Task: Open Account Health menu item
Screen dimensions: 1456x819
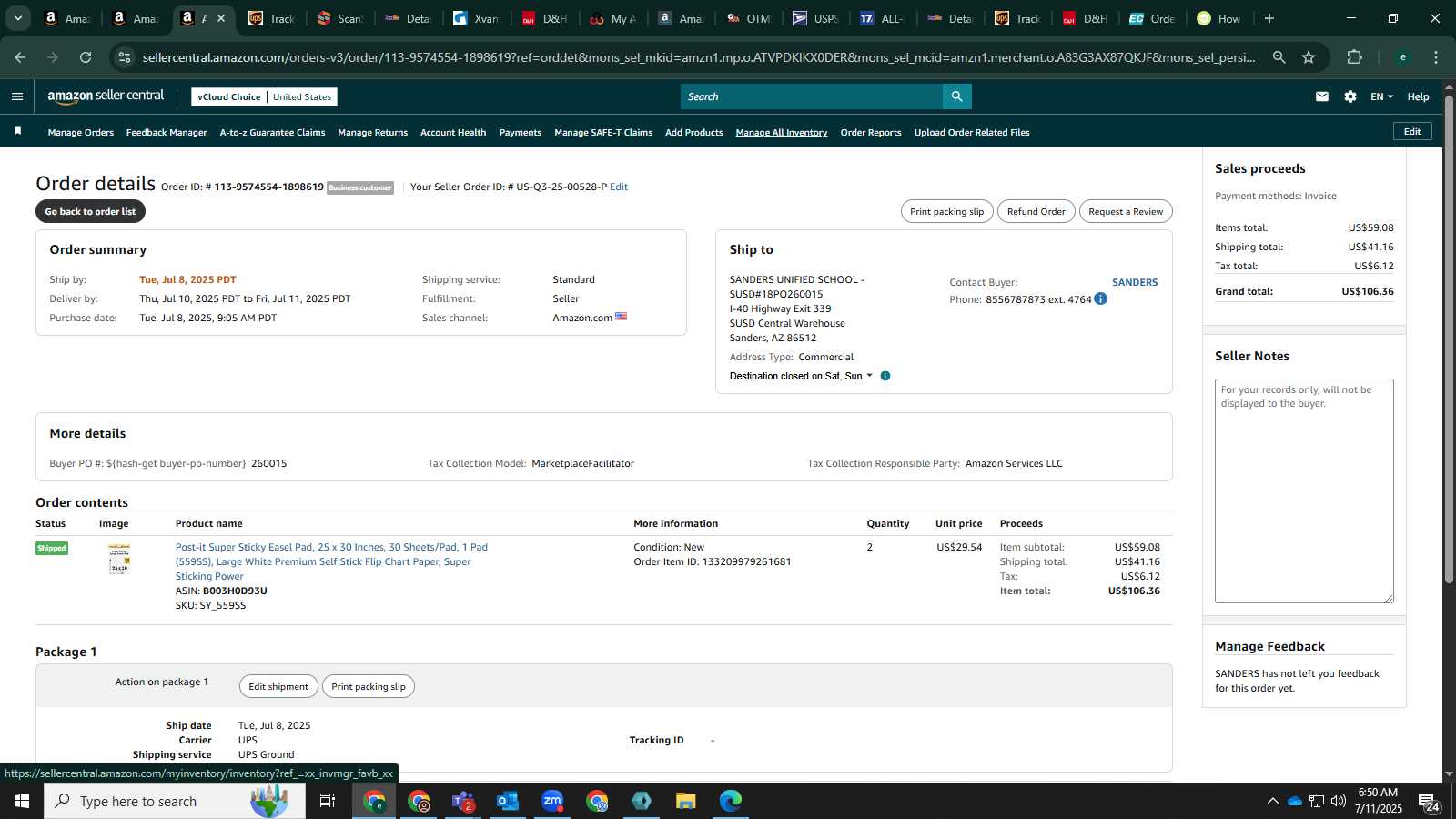Action: [453, 133]
